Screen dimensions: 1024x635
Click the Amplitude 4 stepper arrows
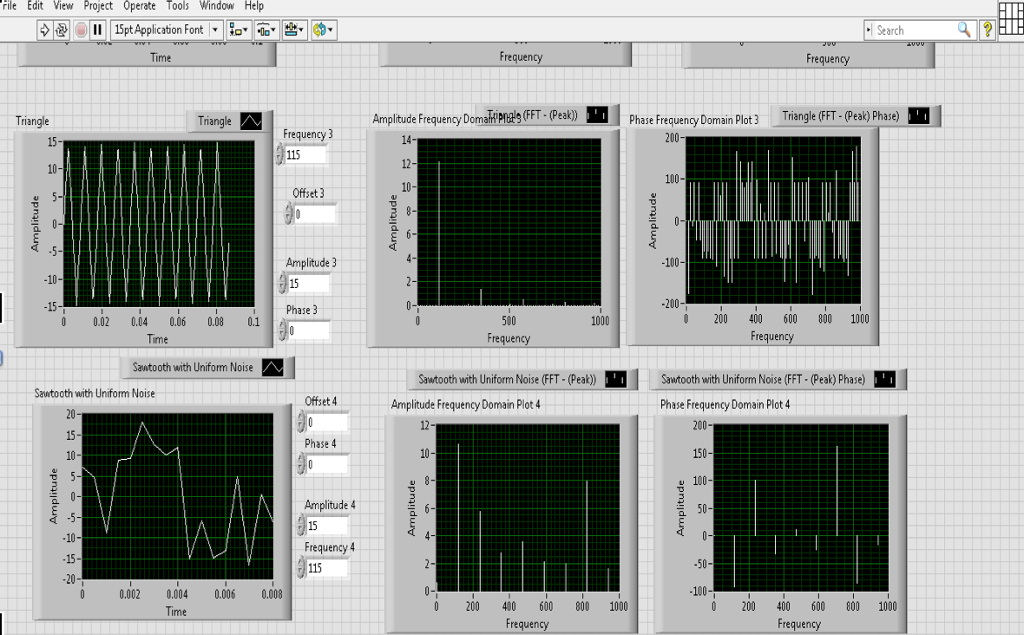coord(300,526)
